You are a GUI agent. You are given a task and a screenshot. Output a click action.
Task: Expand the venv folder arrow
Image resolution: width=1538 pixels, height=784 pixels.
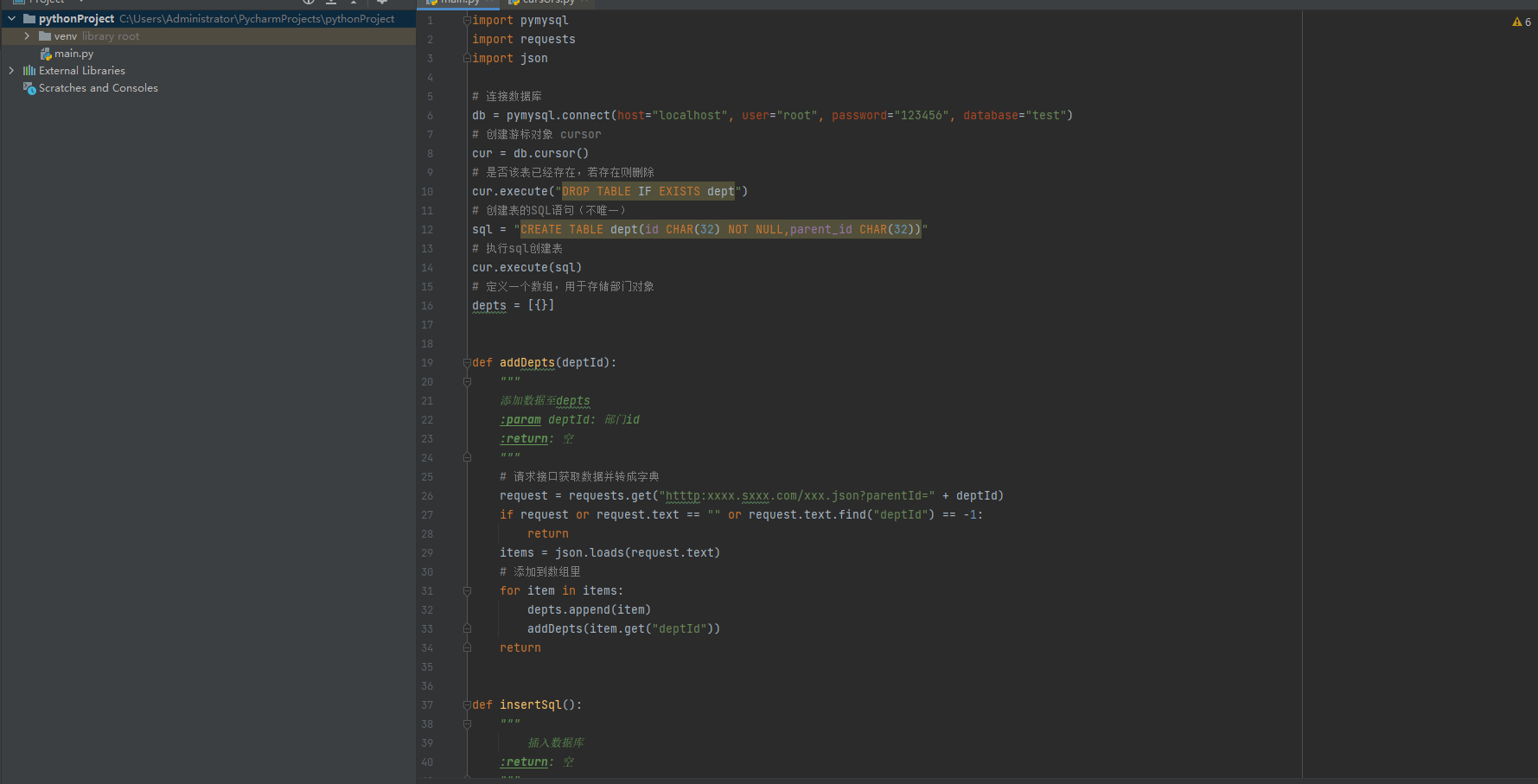click(27, 36)
